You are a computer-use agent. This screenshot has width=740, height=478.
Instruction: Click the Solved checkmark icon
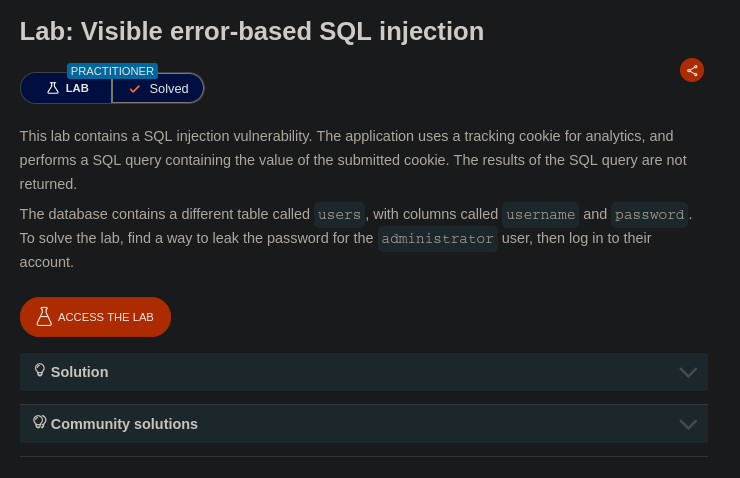tap(135, 89)
